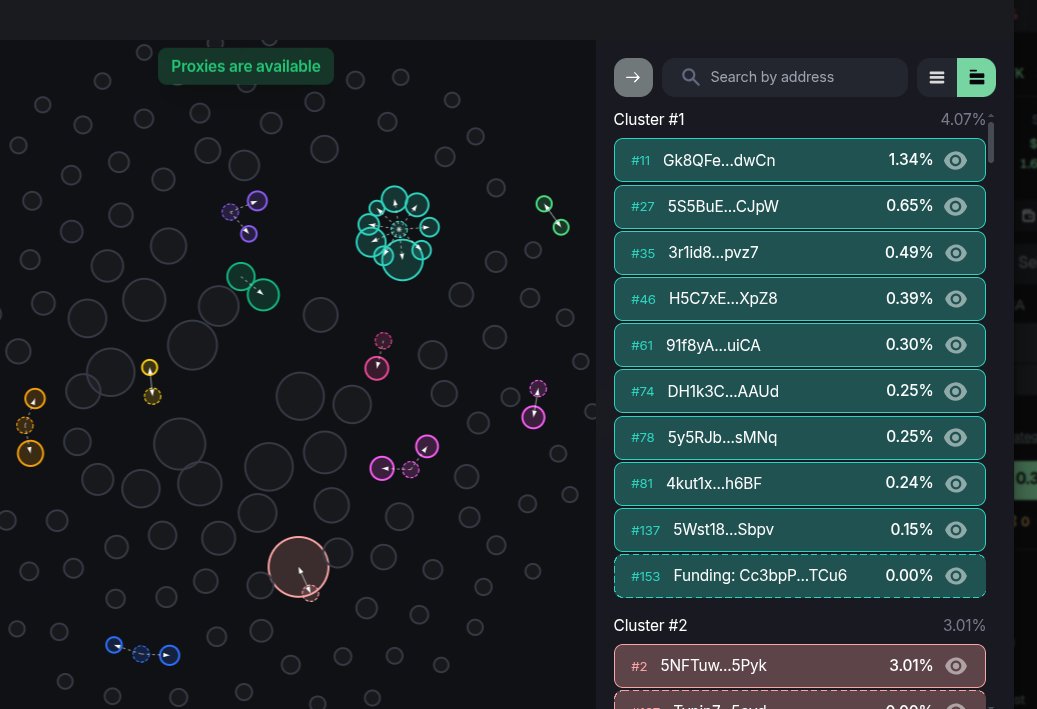Toggle eye icon for 5Wst18...Sbpv
This screenshot has width=1037, height=709.
coord(956,530)
